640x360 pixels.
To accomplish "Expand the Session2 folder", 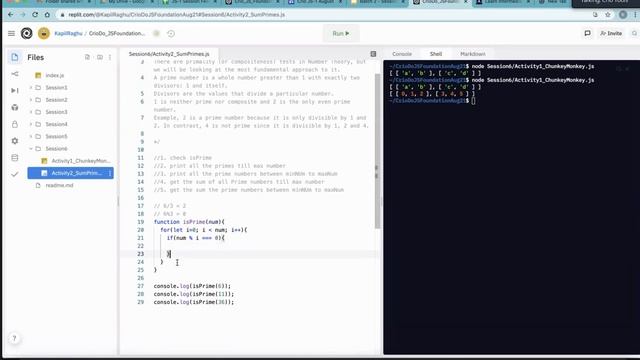I will [31, 100].
